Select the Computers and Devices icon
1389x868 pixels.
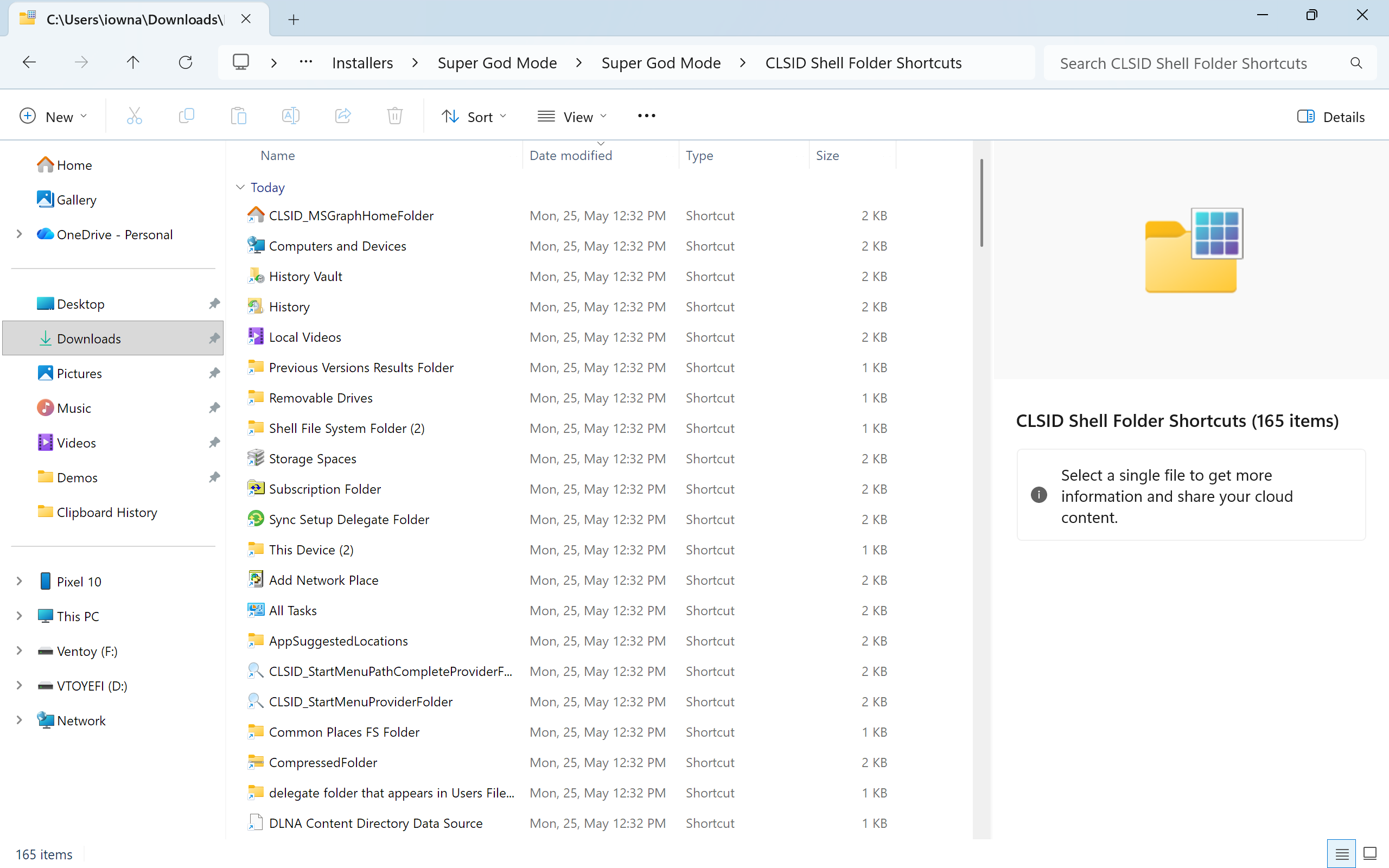pyautogui.click(x=256, y=245)
